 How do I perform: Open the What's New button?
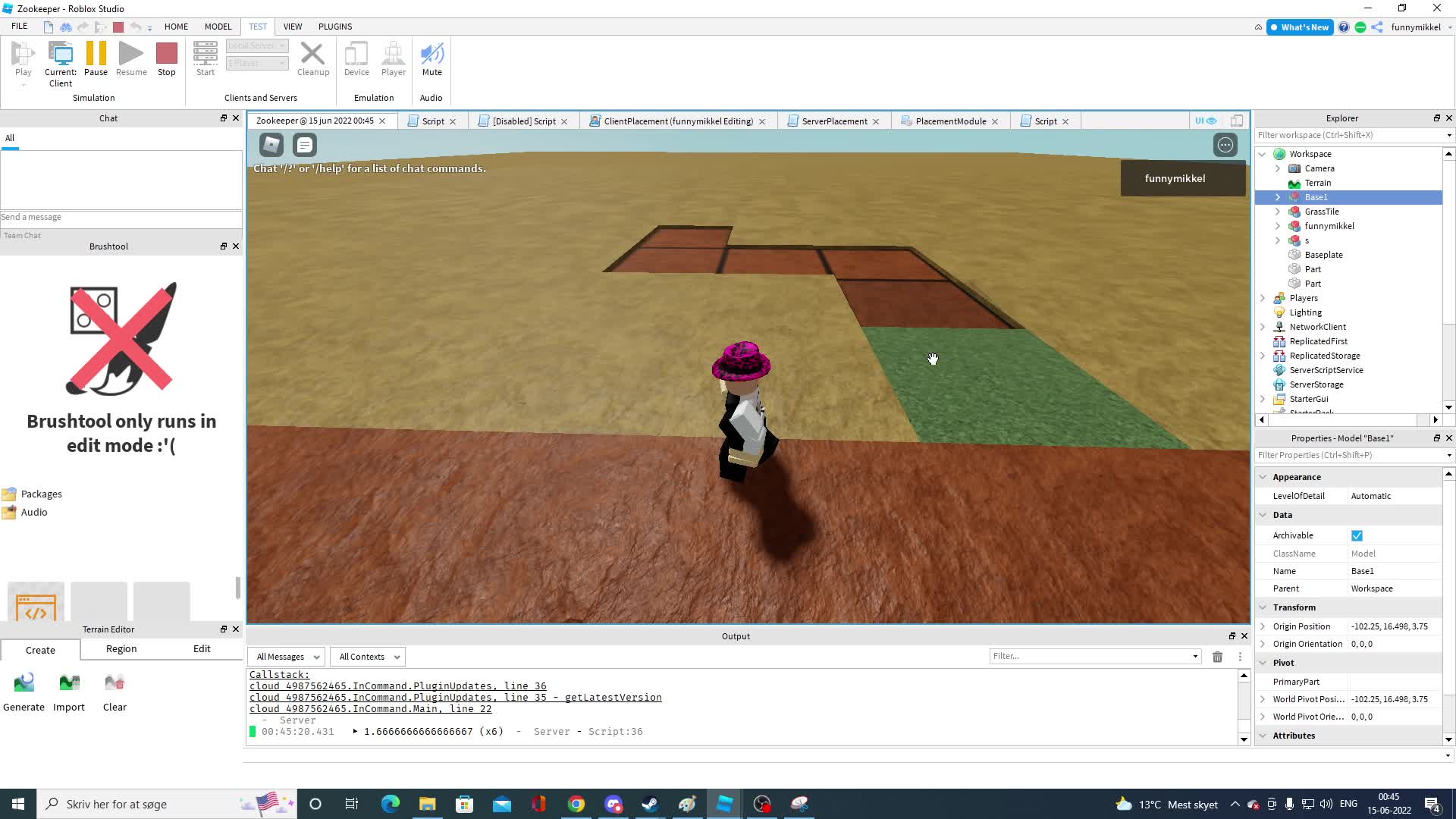(1299, 27)
